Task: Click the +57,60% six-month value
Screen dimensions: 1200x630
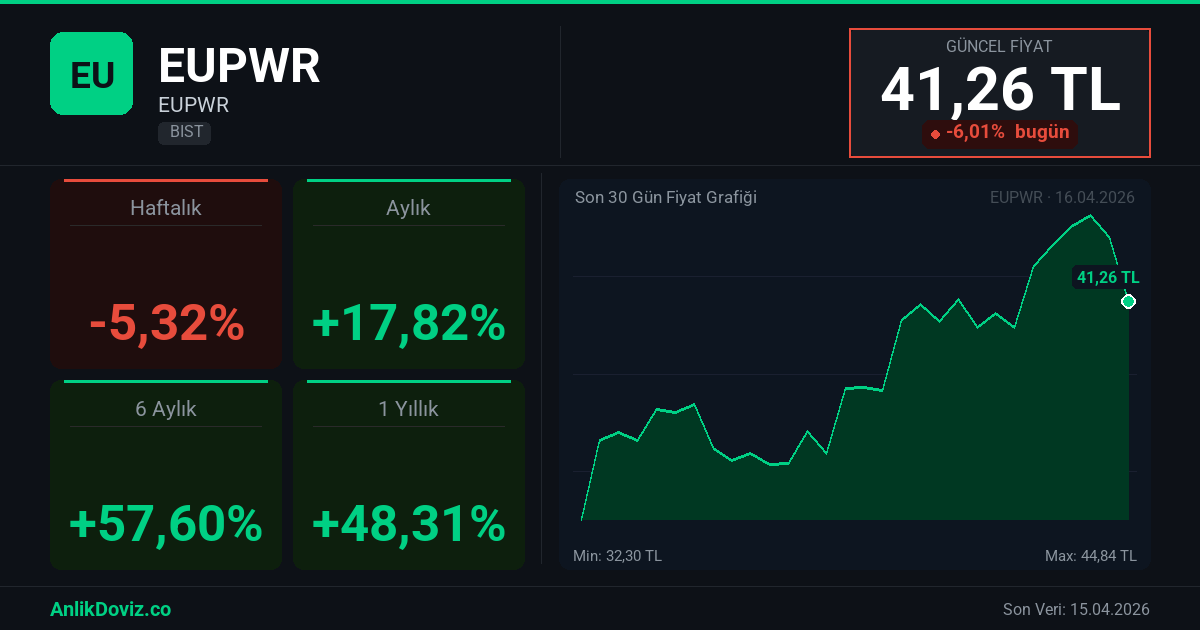Action: coord(166,523)
